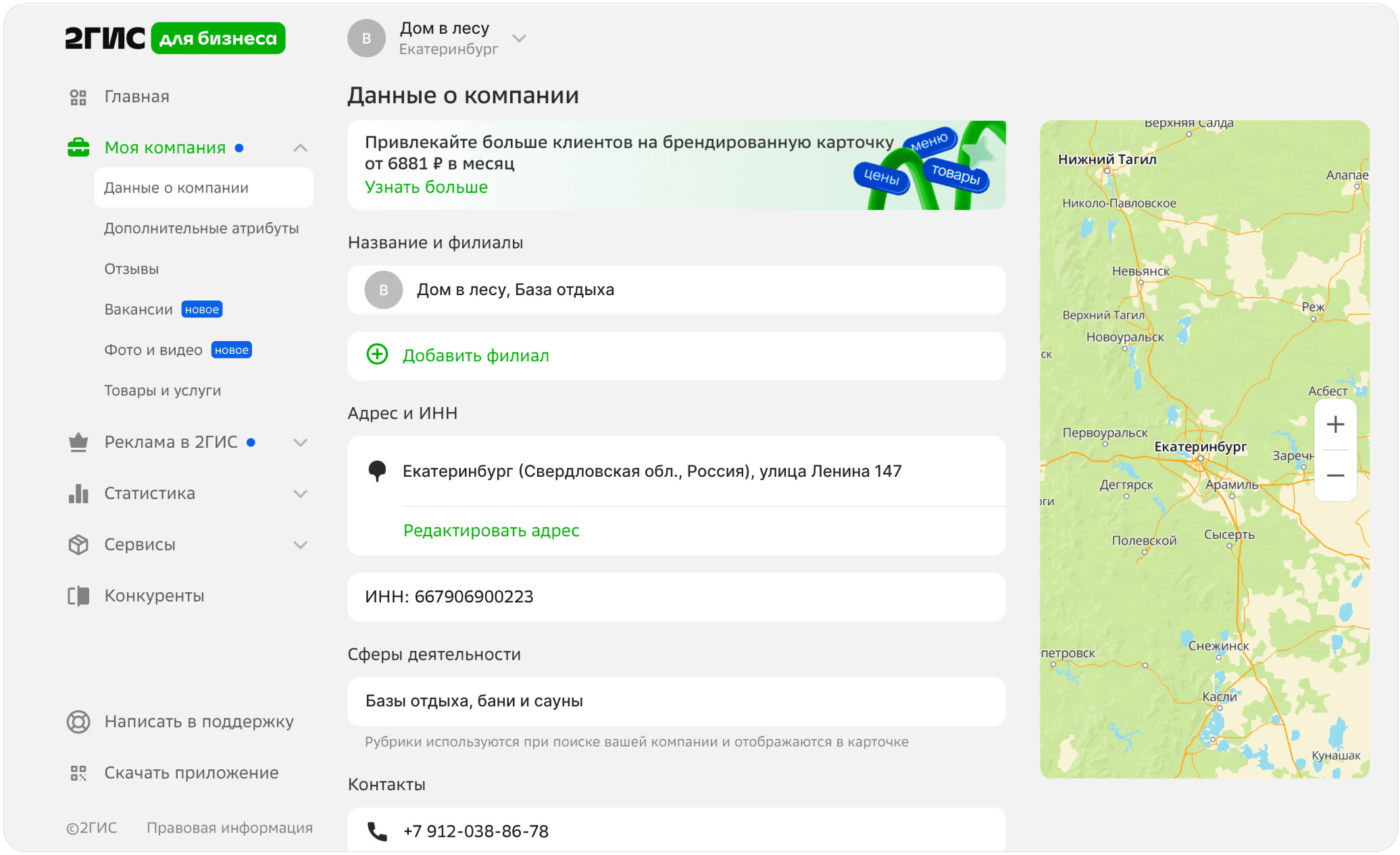Click the новое badge next to Вакансии
Image resolution: width=1400 pixels, height=855 pixels.
[202, 309]
